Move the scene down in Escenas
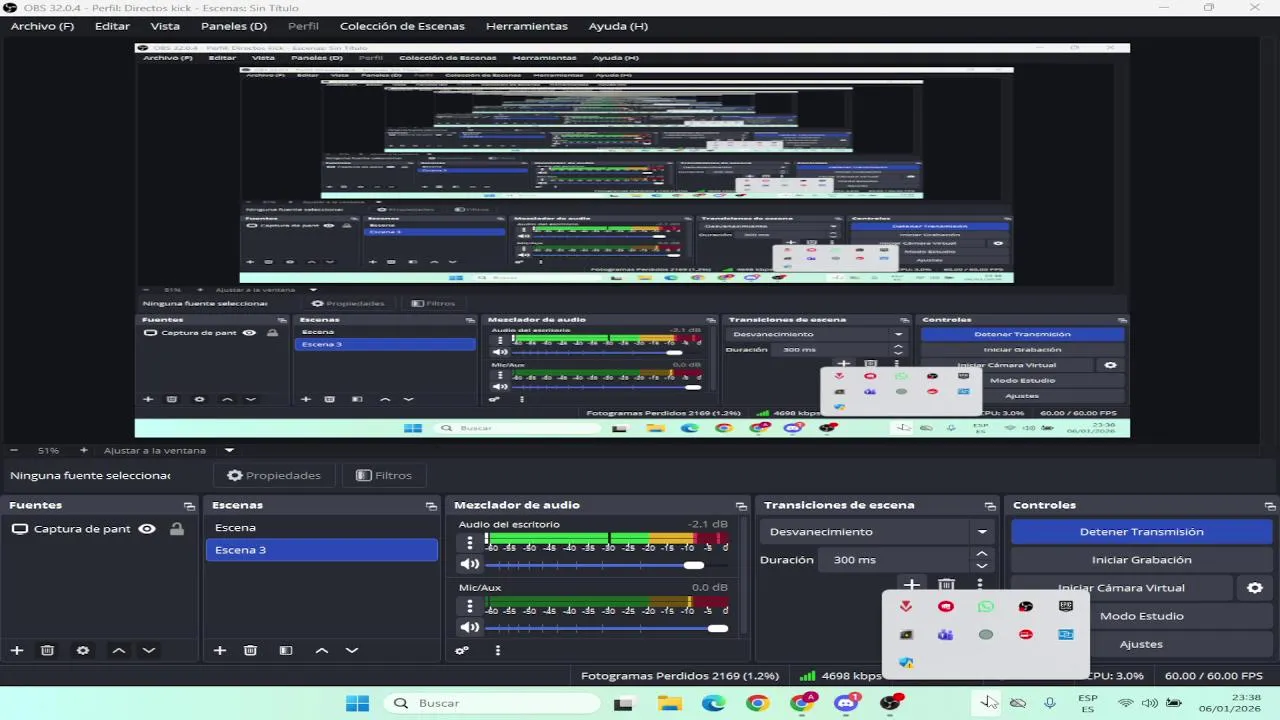The width and height of the screenshot is (1280, 720). pyautogui.click(x=352, y=650)
